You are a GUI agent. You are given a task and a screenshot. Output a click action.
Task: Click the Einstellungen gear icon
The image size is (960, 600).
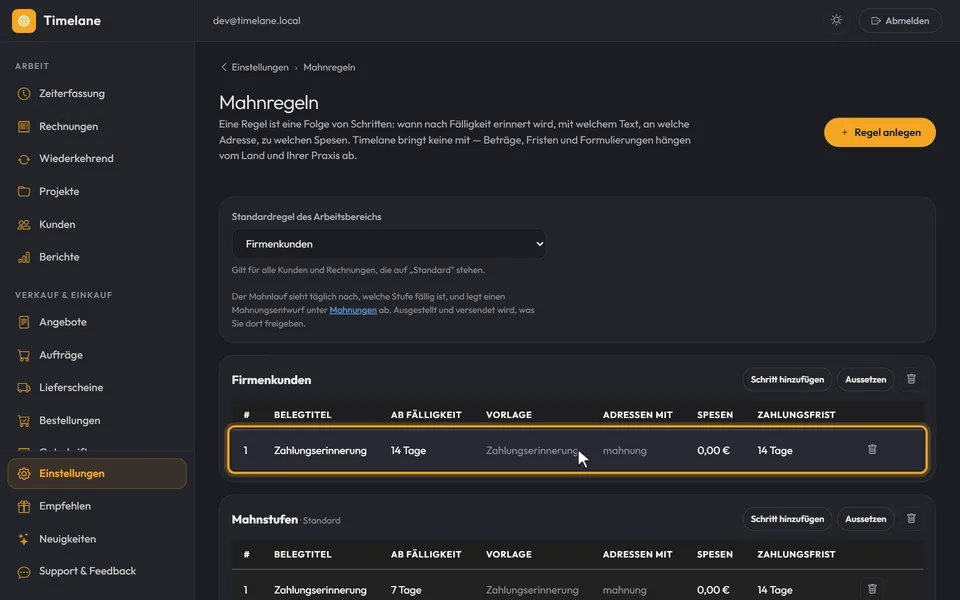[24, 474]
